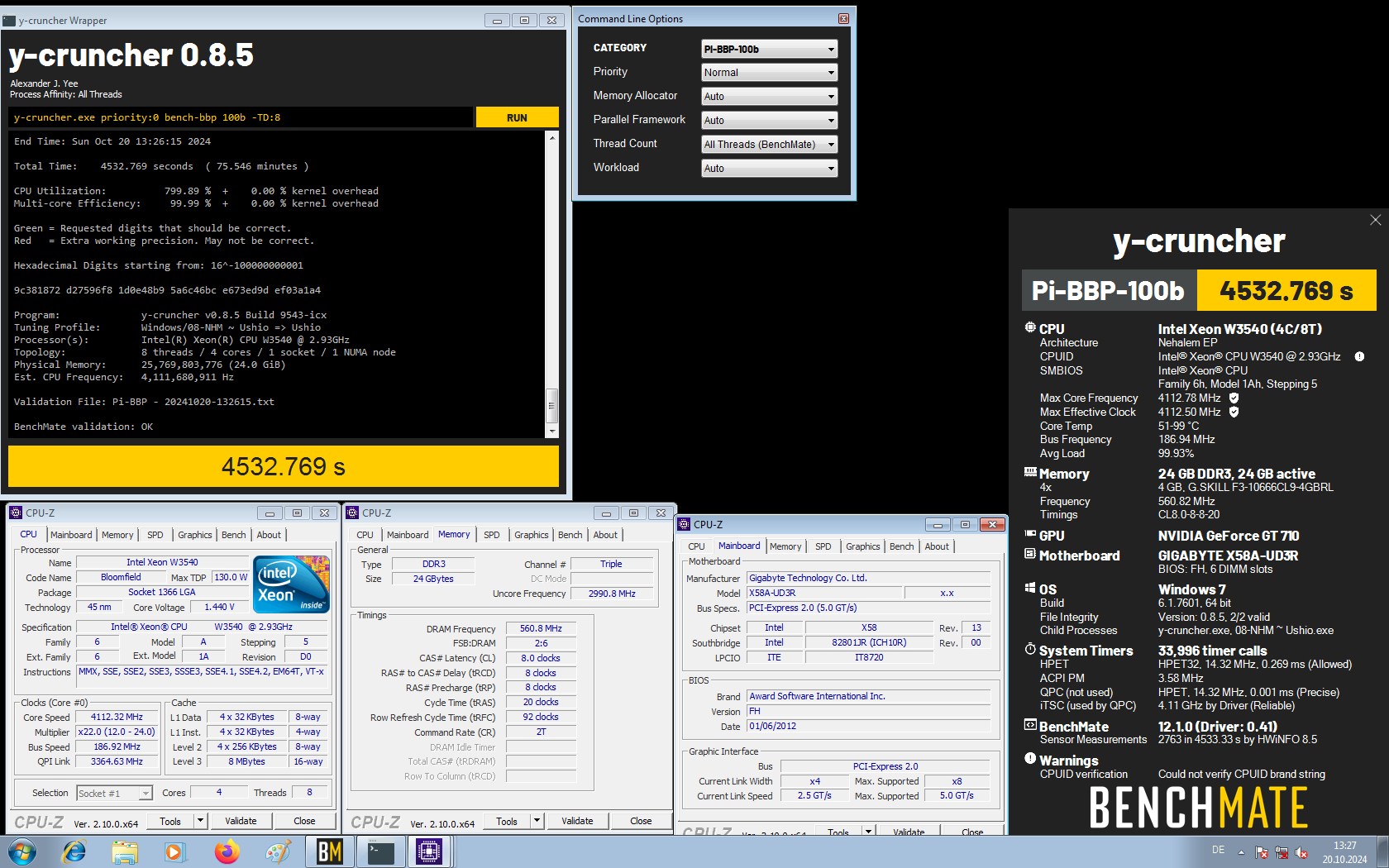Click the OS Windows-logo icon in BenchMate panel
The image size is (1389, 868).
click(1030, 589)
